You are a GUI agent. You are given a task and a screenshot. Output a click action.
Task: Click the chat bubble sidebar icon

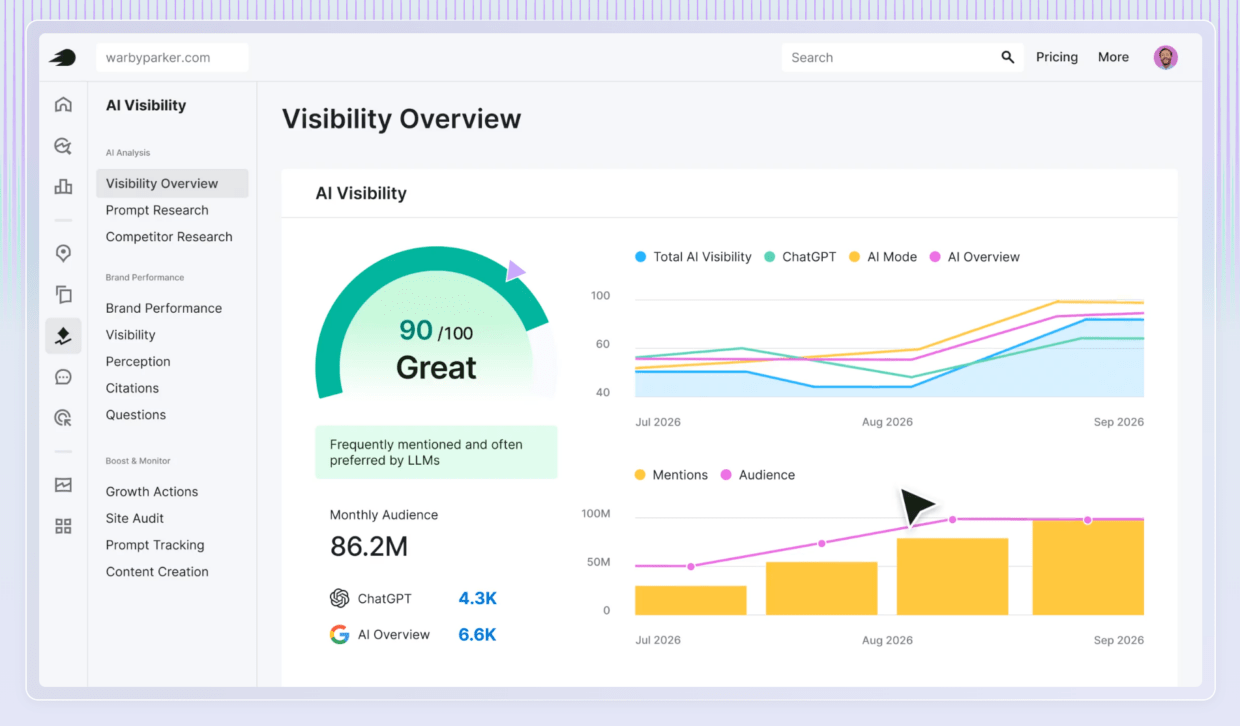point(63,377)
